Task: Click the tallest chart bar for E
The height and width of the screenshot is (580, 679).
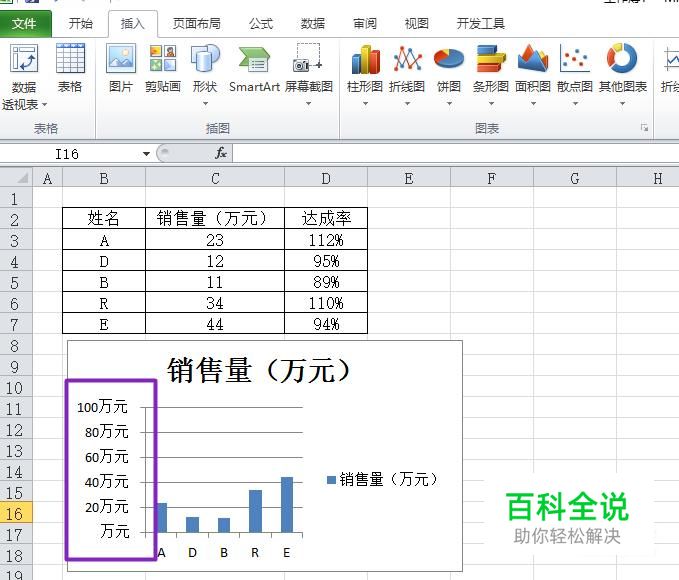Action: tap(287, 505)
